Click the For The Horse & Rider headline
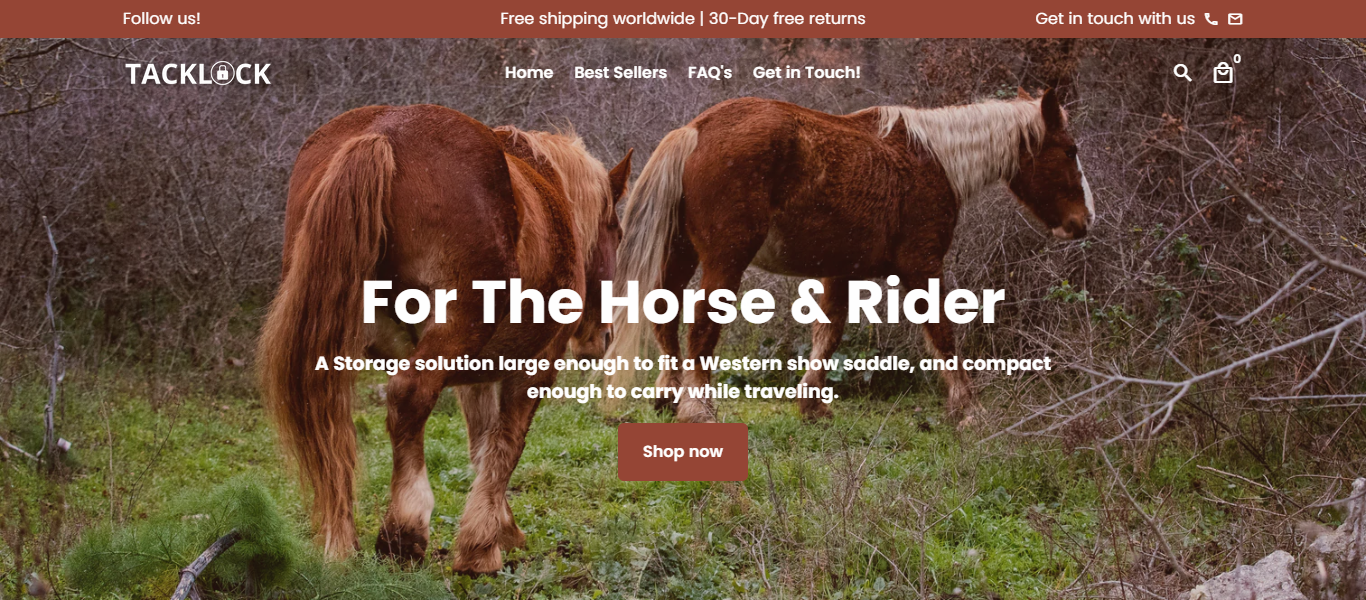 click(683, 302)
